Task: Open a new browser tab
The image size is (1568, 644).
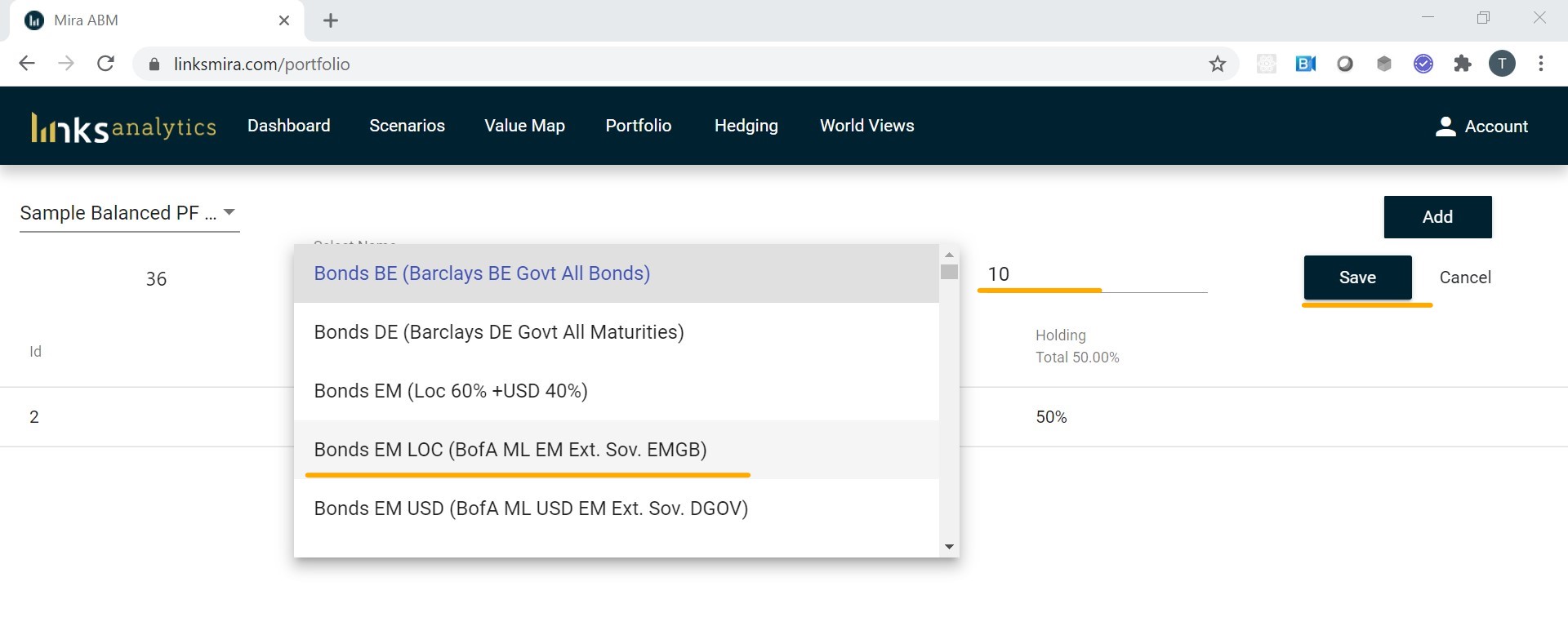Action: tap(331, 20)
